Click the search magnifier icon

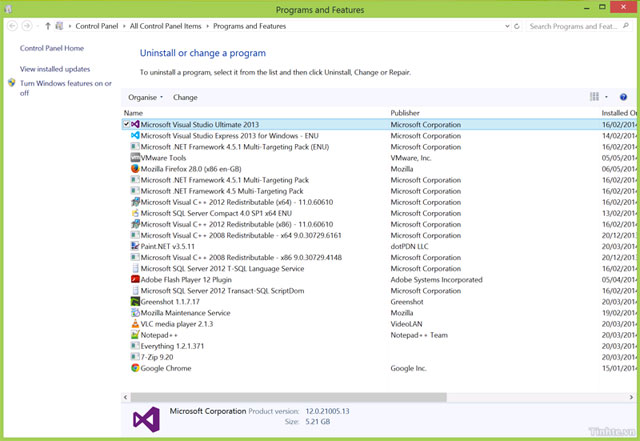pyautogui.click(x=626, y=26)
